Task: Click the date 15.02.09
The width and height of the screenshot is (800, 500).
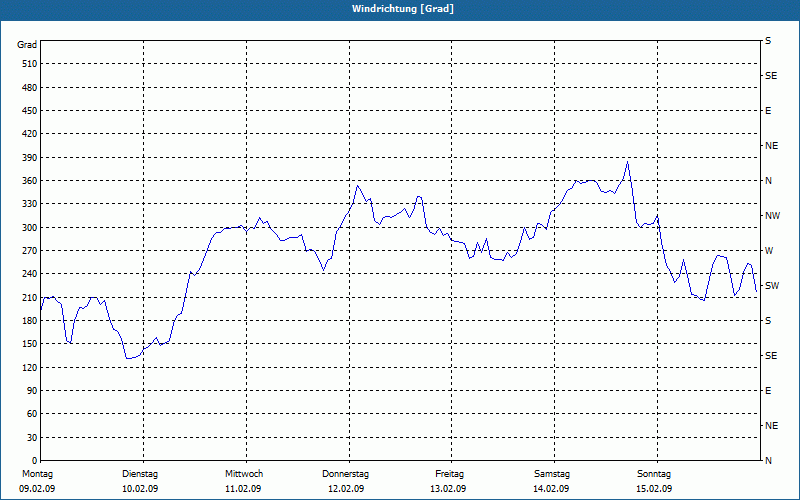Action: pos(654,489)
